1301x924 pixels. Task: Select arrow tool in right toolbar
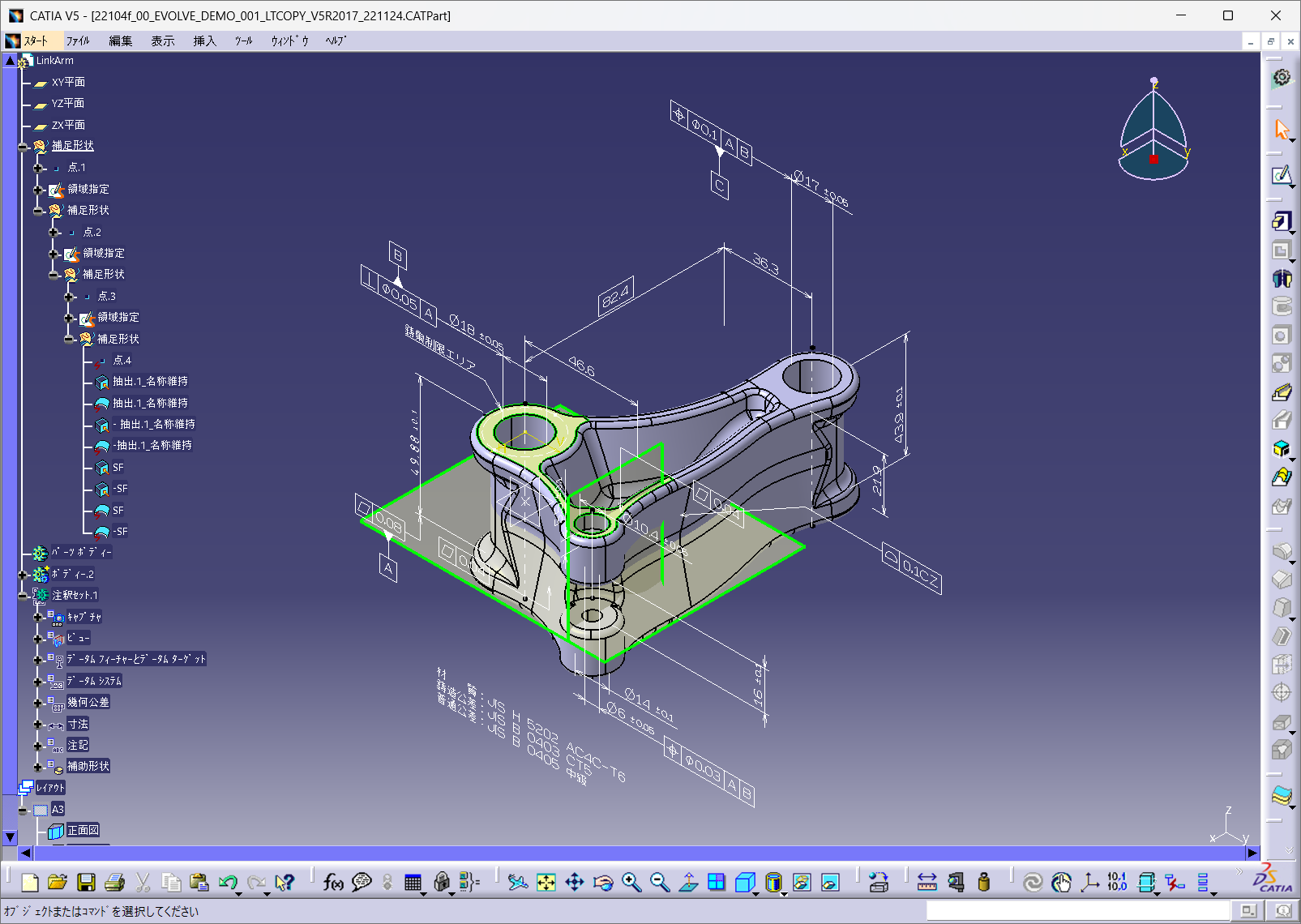pos(1282,129)
